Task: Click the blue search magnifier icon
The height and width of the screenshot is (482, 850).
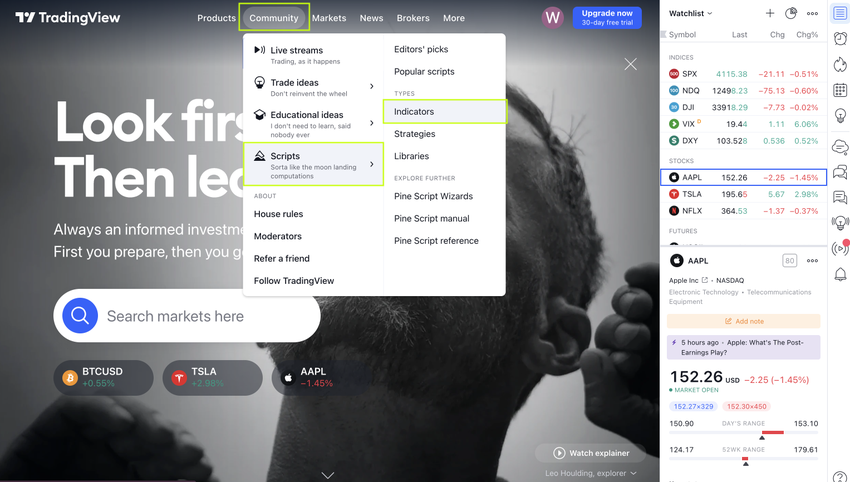Action: 80,316
